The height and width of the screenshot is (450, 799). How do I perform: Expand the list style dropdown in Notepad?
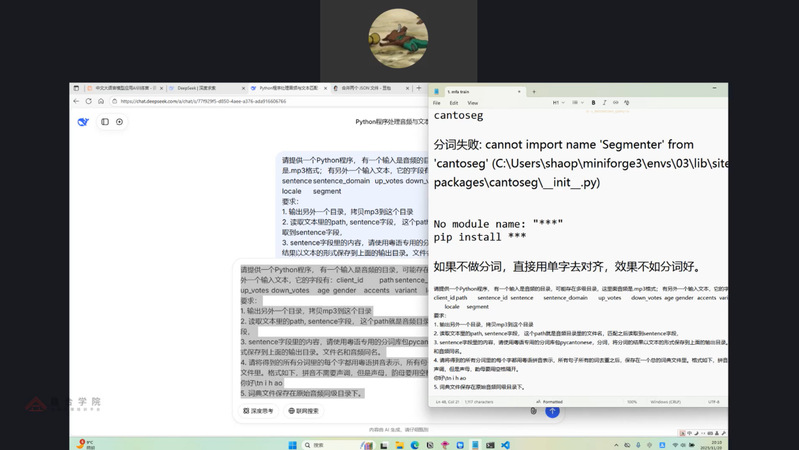578,103
